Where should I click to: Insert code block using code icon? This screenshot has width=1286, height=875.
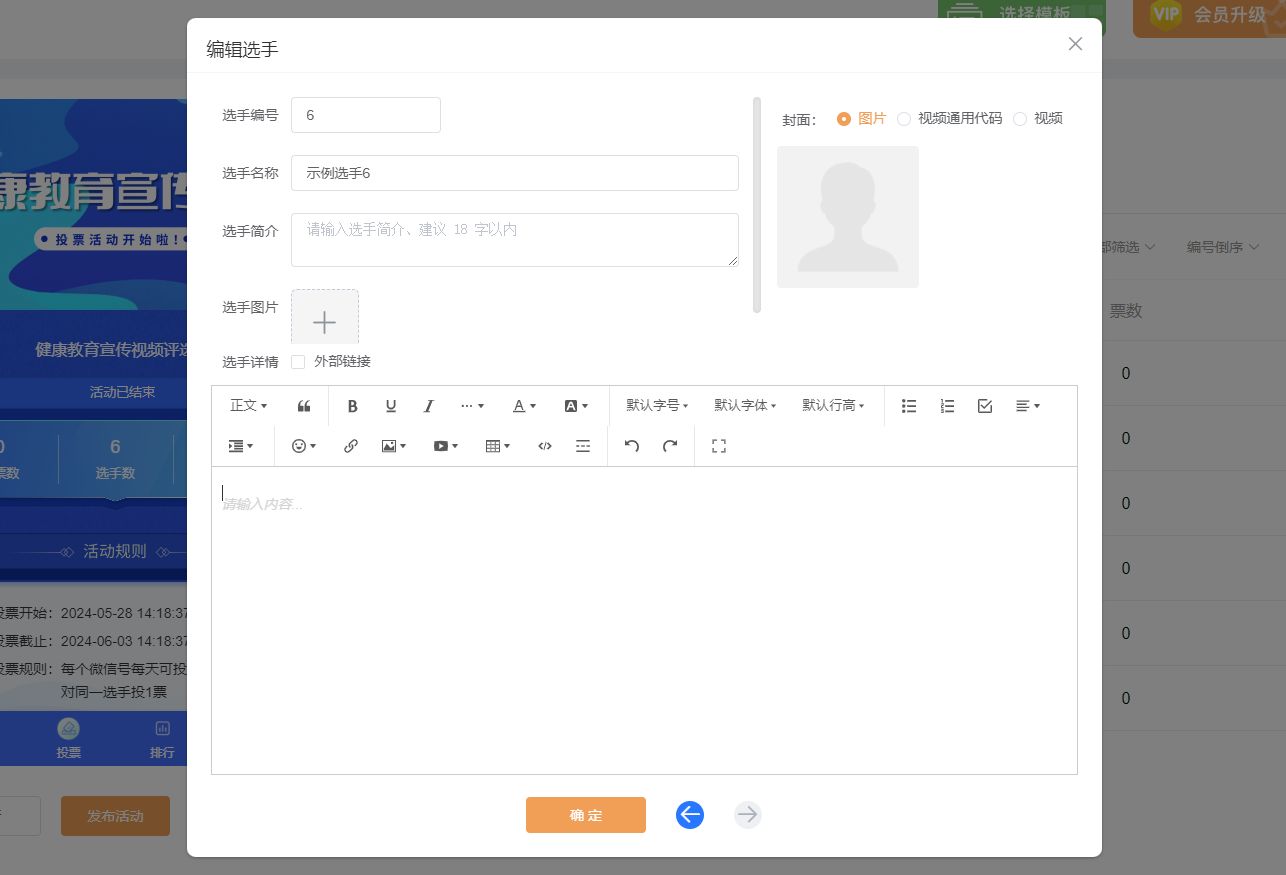545,446
